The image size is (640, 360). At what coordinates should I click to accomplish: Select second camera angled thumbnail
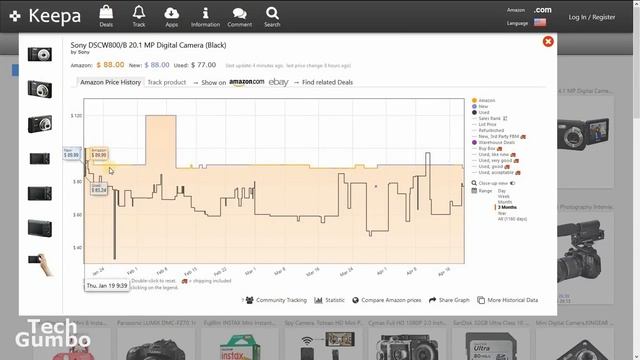click(40, 89)
